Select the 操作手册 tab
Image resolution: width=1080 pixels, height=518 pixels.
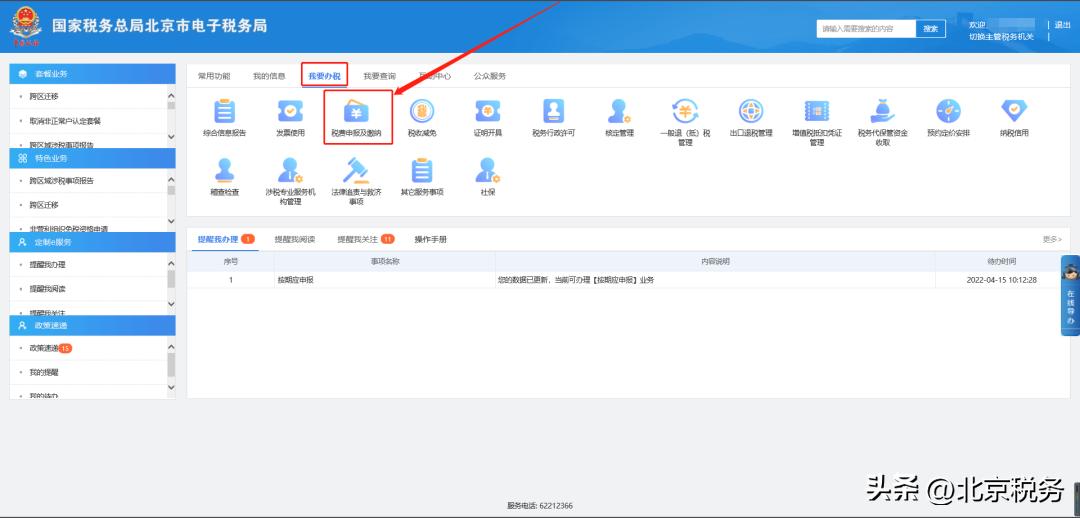pyautogui.click(x=430, y=240)
